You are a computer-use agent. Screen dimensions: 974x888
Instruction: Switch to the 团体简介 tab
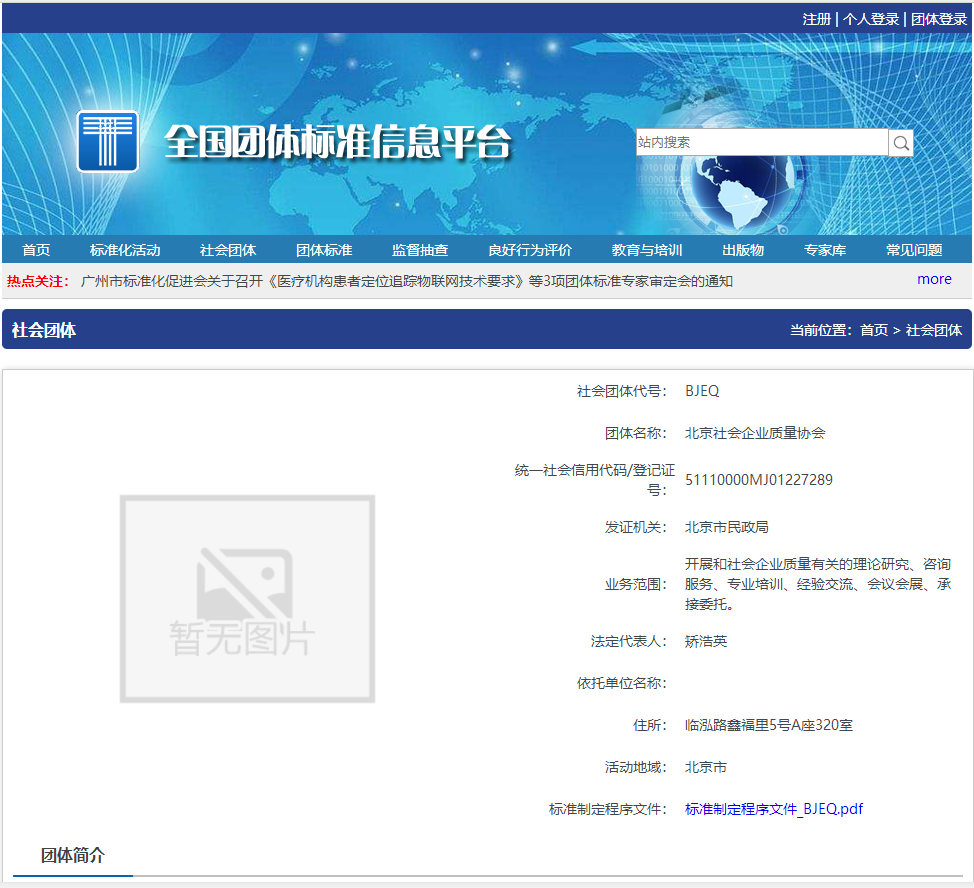73,856
